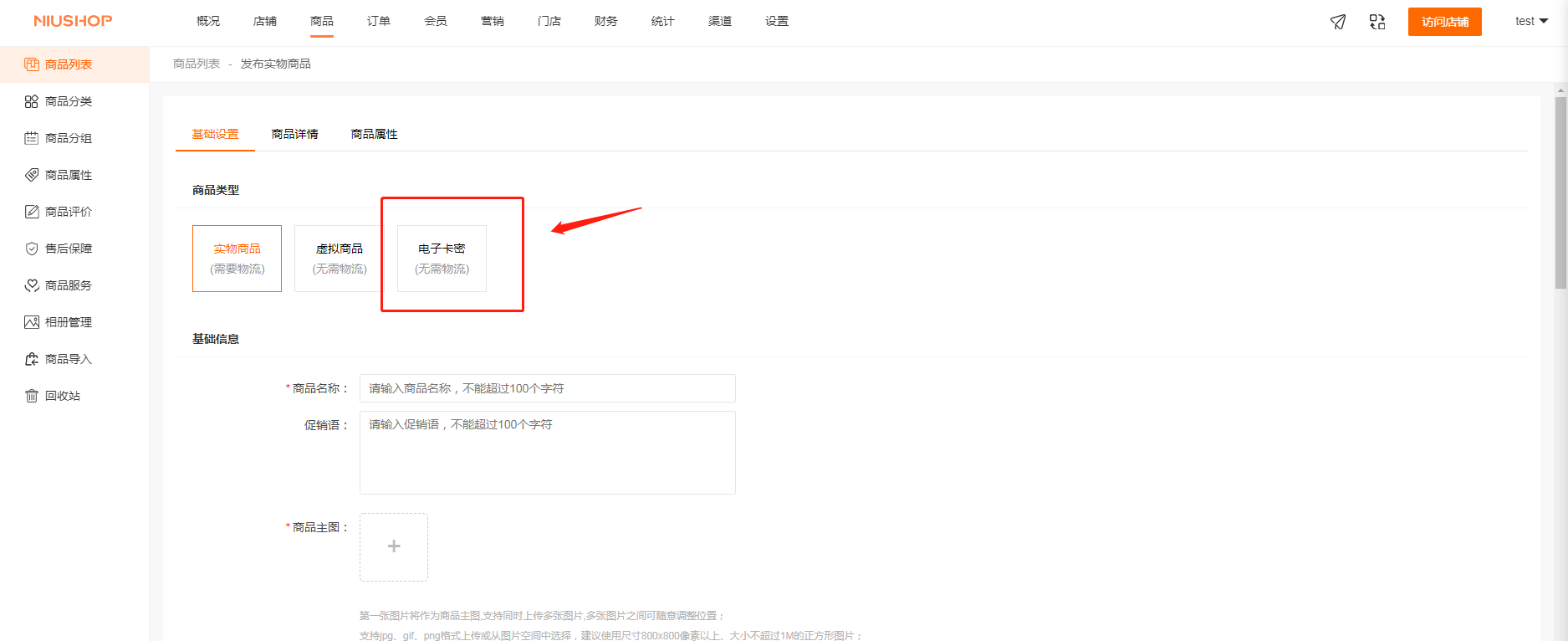Select 实物商品 product type
Image resolution: width=1568 pixels, height=641 pixels.
pos(237,259)
